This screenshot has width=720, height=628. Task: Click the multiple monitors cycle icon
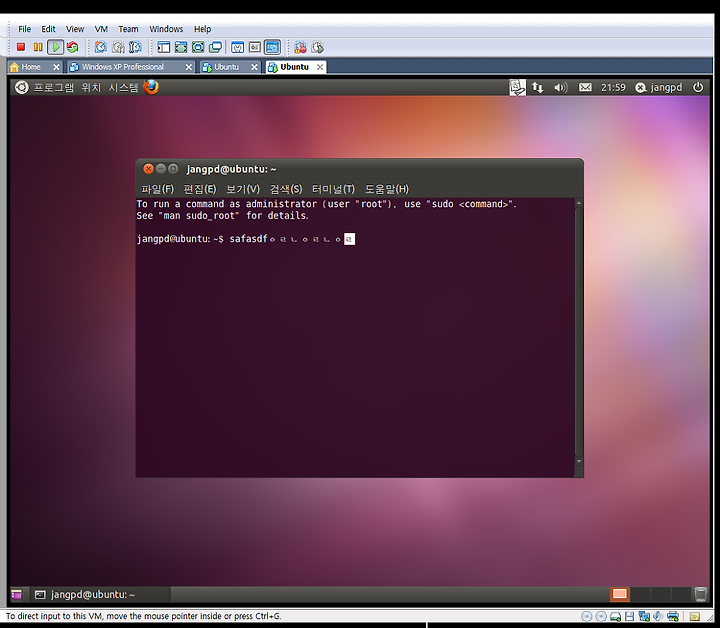click(x=215, y=47)
